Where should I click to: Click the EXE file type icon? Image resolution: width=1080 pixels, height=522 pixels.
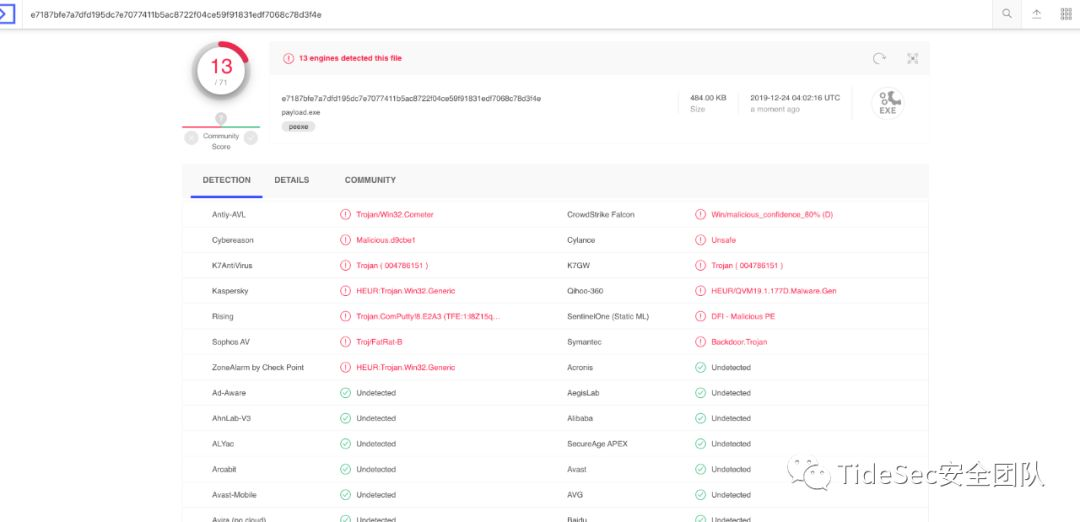(x=887, y=103)
